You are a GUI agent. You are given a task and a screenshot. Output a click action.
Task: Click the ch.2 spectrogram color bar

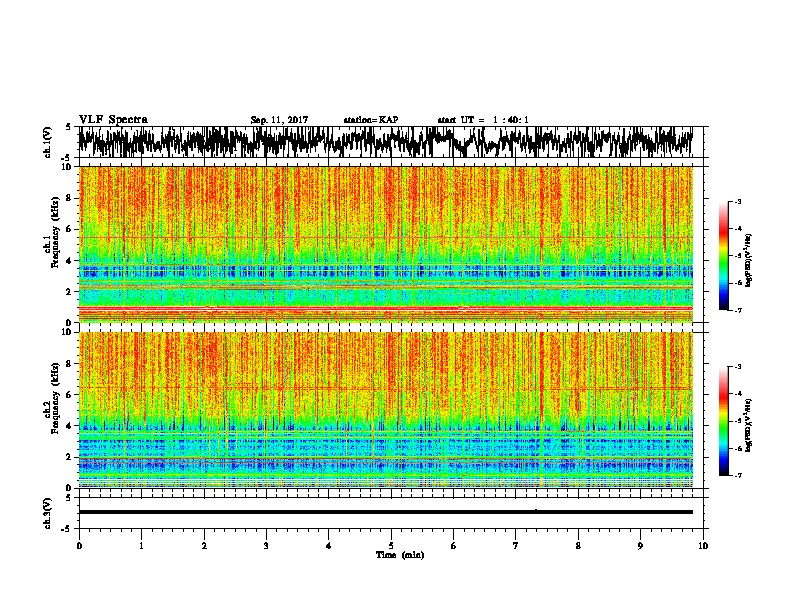coord(723,421)
